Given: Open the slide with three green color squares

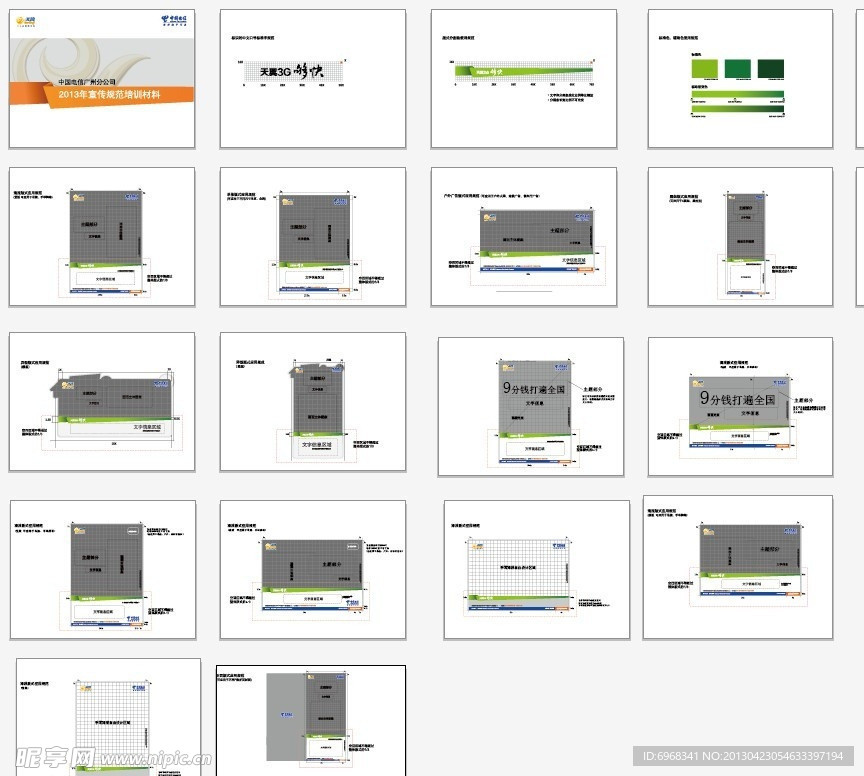Looking at the screenshot, I should tap(741, 79).
